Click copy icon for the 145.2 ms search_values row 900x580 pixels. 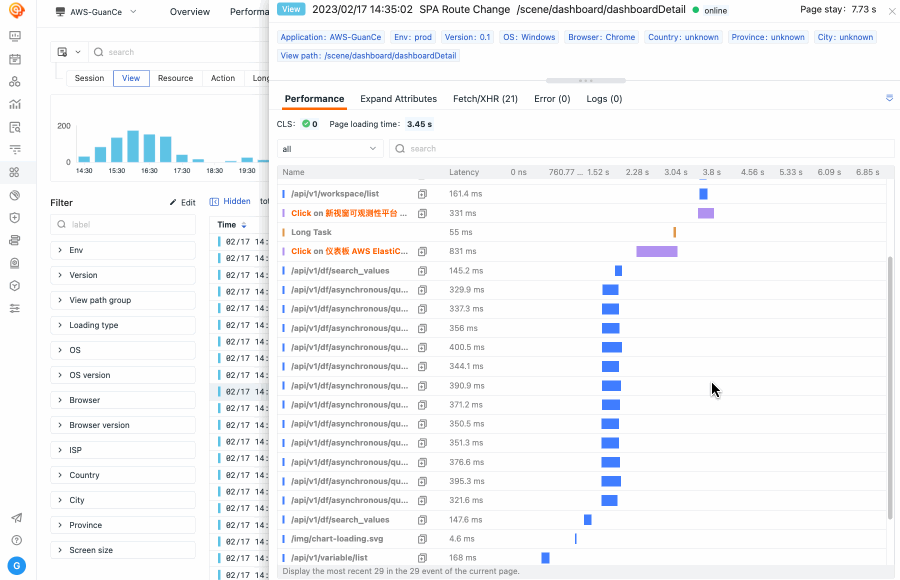422,270
